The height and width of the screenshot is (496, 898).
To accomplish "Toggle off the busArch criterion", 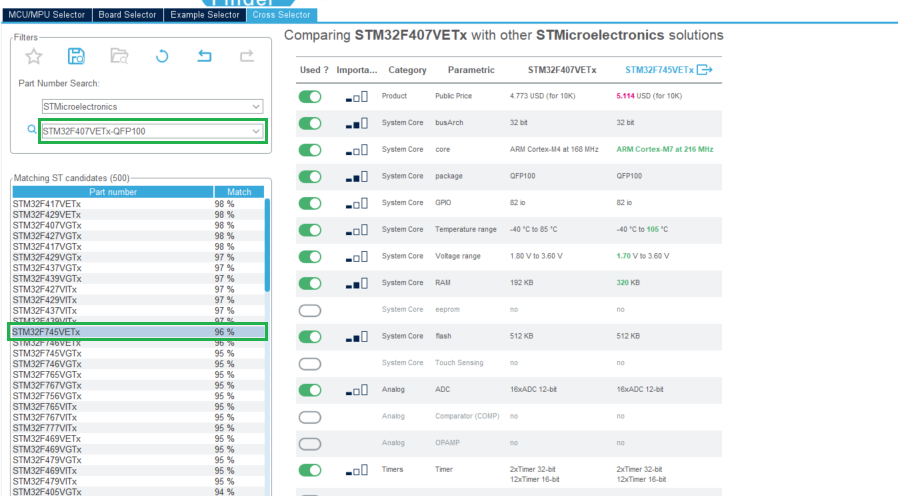I will point(310,123).
